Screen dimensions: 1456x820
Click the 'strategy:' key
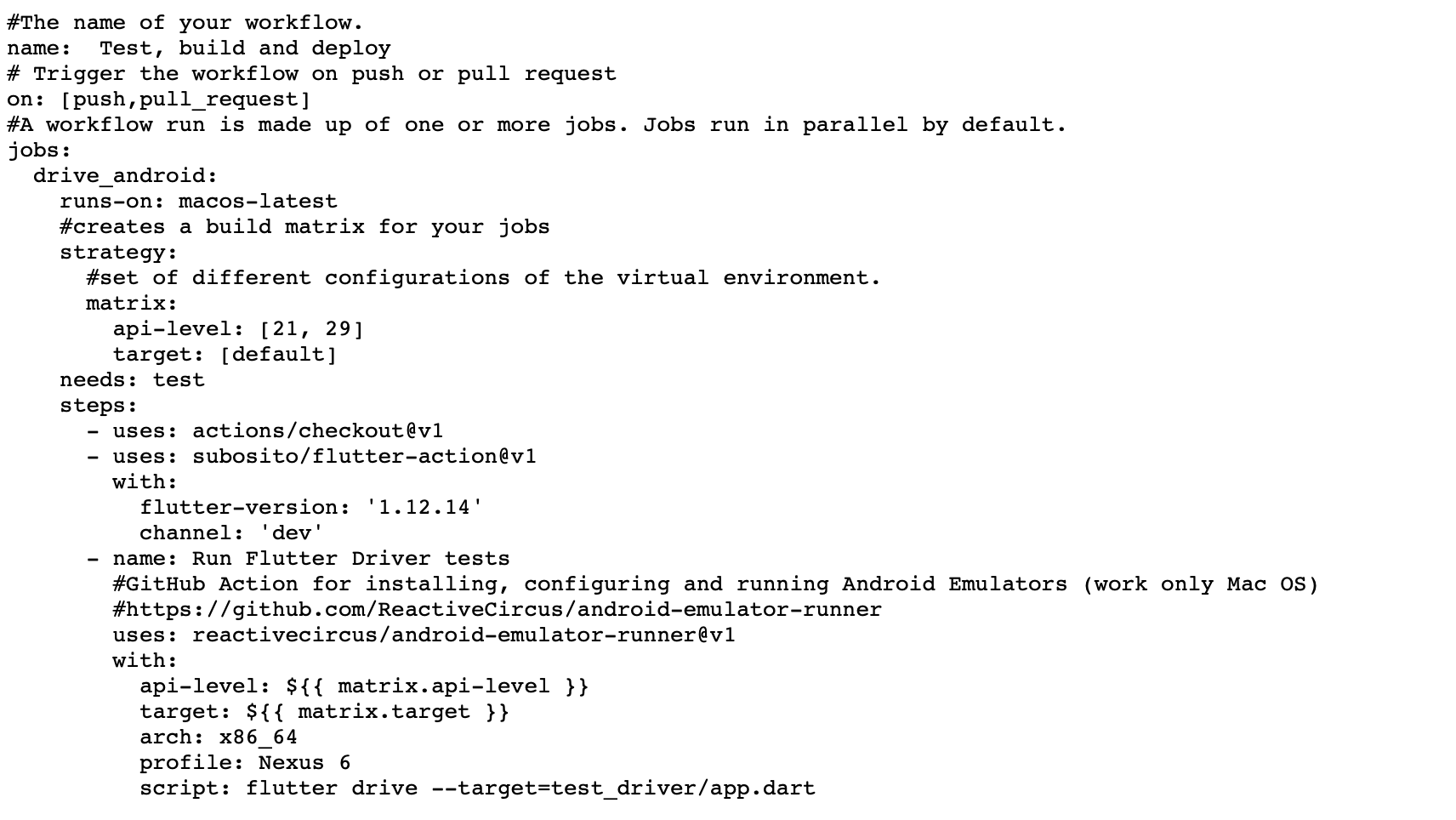pos(119,253)
